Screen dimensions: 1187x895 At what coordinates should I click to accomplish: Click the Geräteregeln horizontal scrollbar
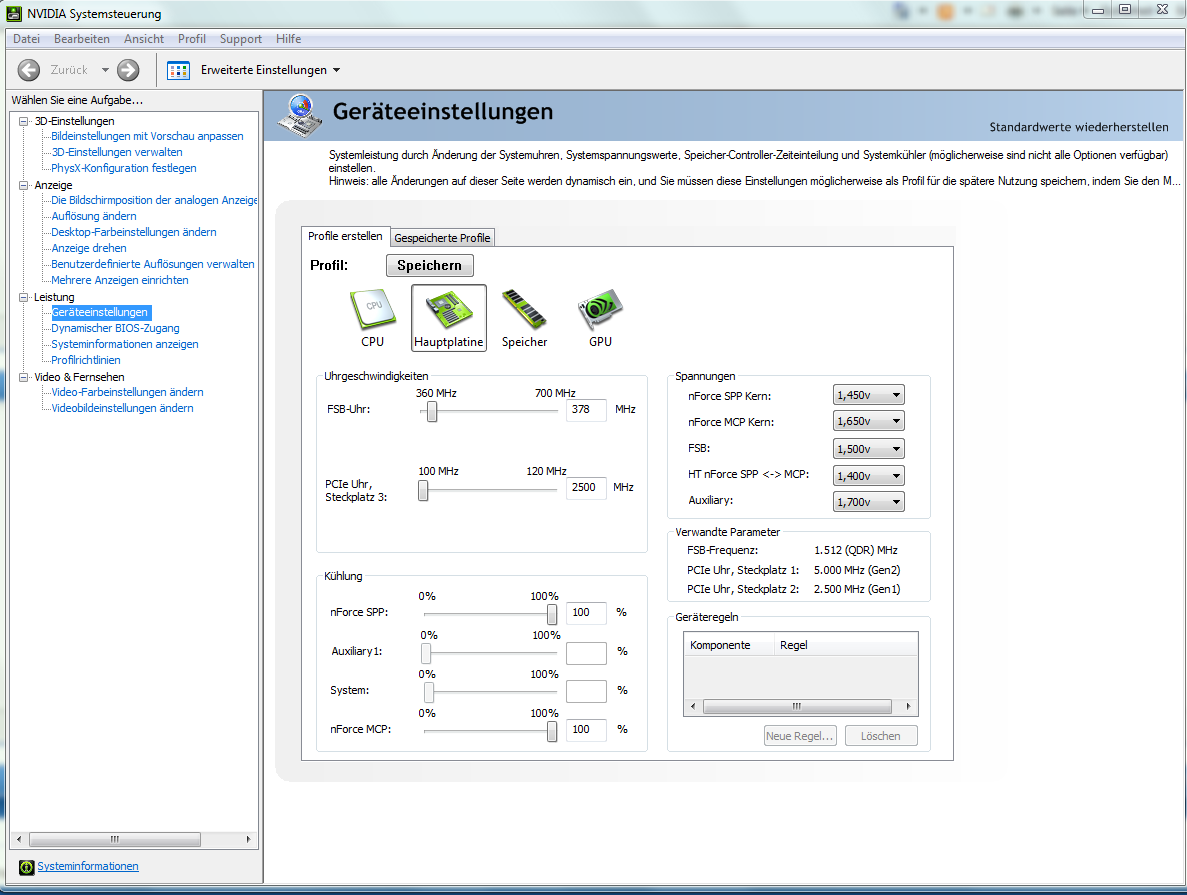800,706
